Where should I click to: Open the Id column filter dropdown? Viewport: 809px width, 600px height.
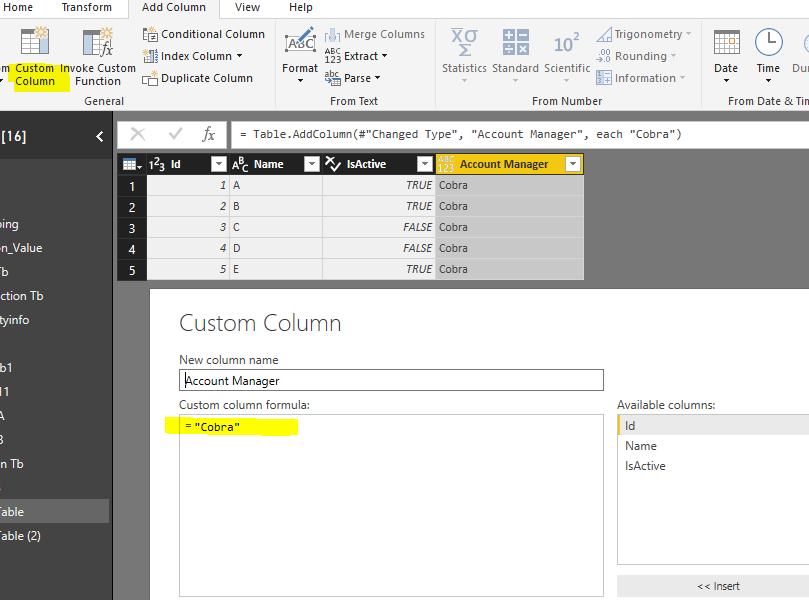pyautogui.click(x=219, y=164)
